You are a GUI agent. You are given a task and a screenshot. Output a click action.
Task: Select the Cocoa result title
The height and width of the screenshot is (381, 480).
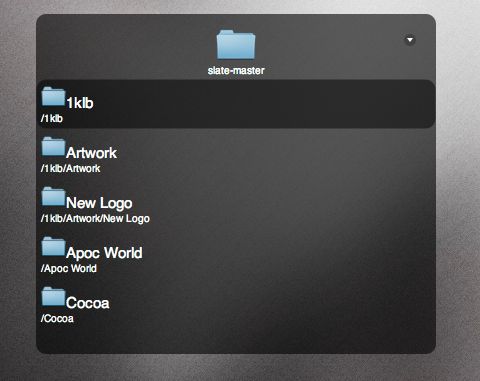tap(88, 303)
